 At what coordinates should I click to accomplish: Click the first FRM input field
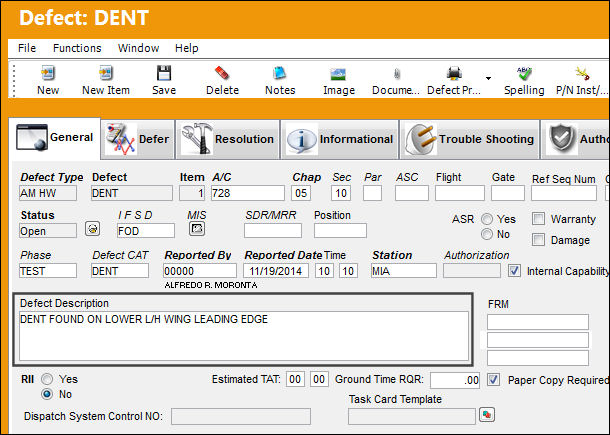pos(538,322)
